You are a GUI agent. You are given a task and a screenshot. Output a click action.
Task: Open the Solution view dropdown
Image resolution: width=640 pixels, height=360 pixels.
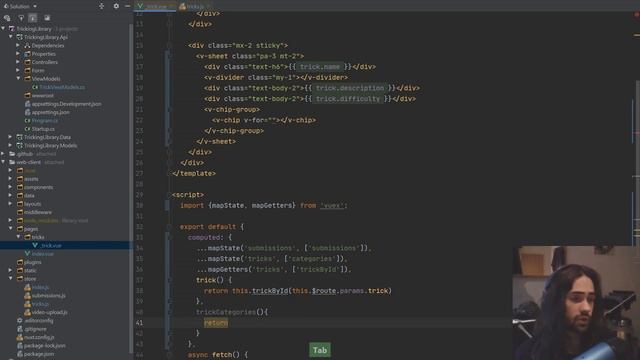[x=20, y=6]
